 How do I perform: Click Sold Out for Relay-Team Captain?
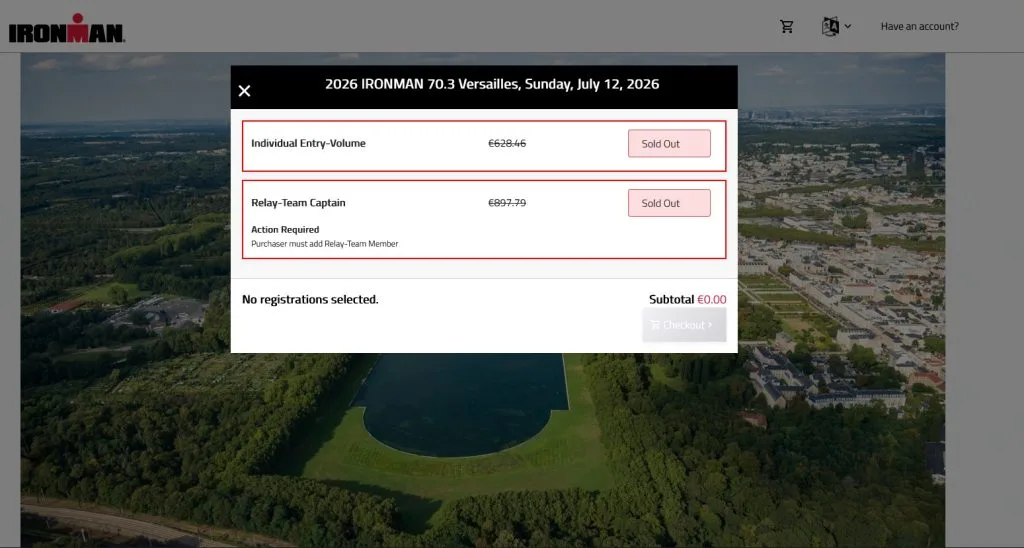(x=669, y=203)
